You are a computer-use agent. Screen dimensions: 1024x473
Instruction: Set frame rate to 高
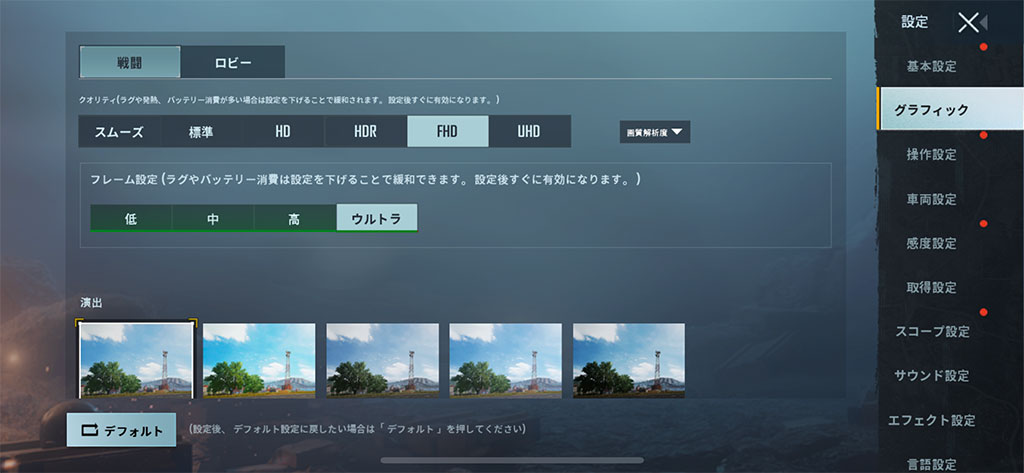(294, 219)
